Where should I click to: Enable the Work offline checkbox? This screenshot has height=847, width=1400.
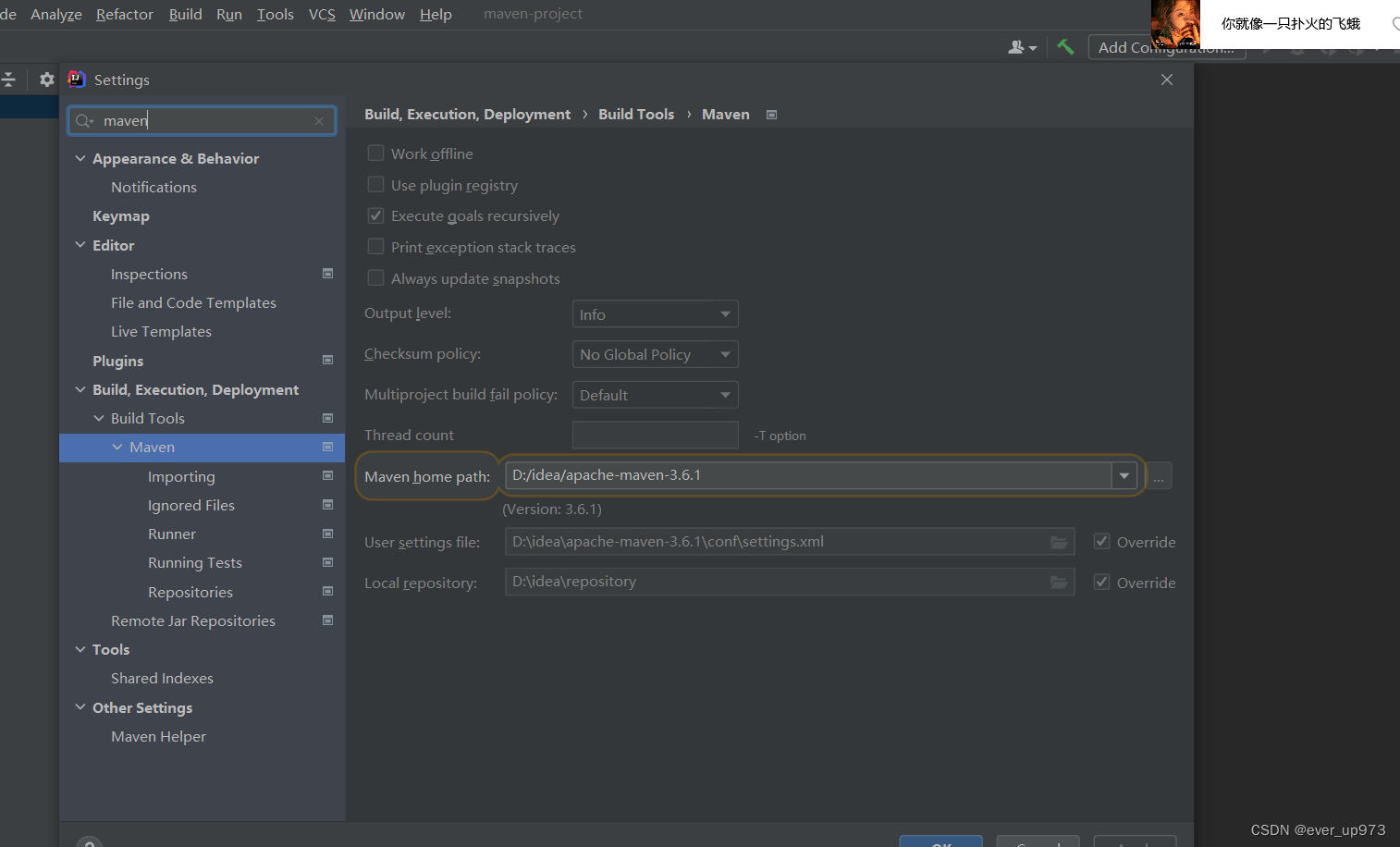[x=375, y=153]
